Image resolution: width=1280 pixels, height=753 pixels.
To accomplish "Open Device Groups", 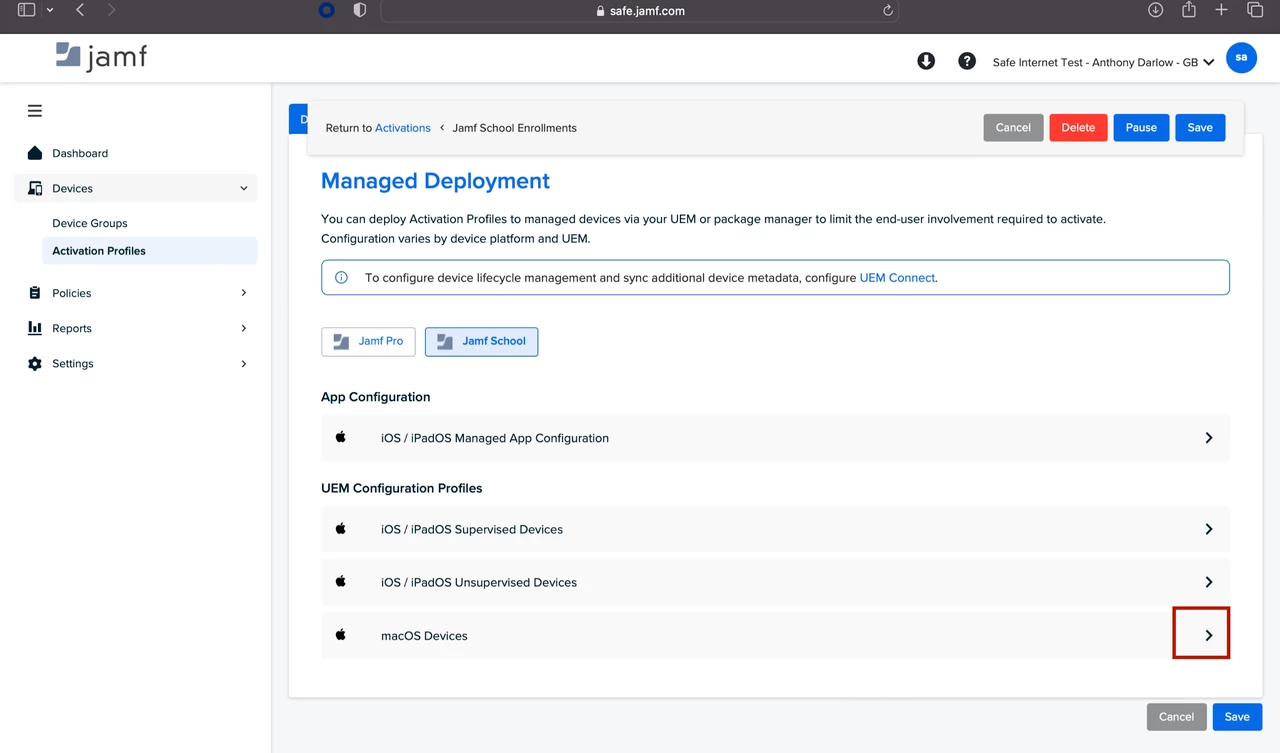I will (x=90, y=223).
